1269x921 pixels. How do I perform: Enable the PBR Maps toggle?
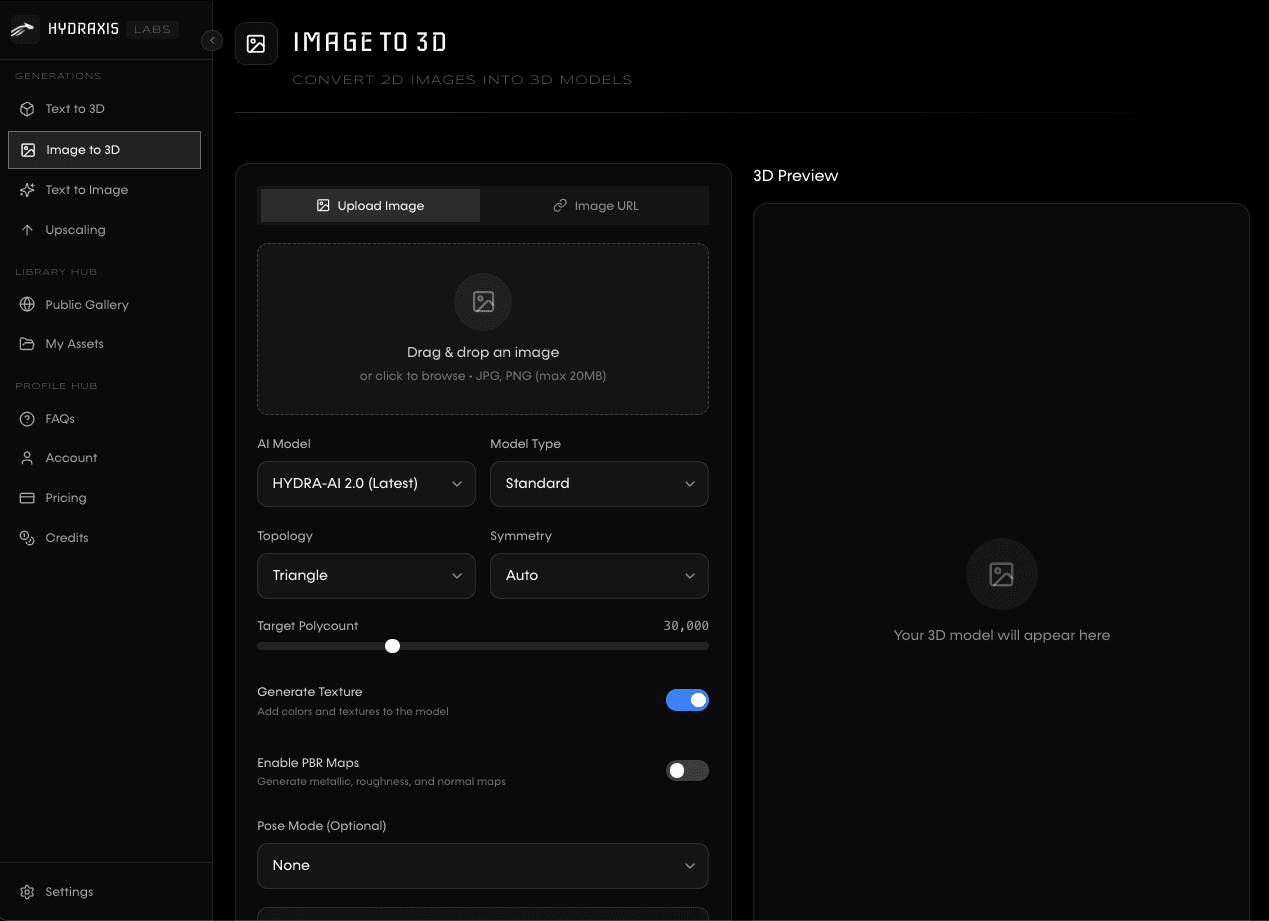(x=687, y=770)
